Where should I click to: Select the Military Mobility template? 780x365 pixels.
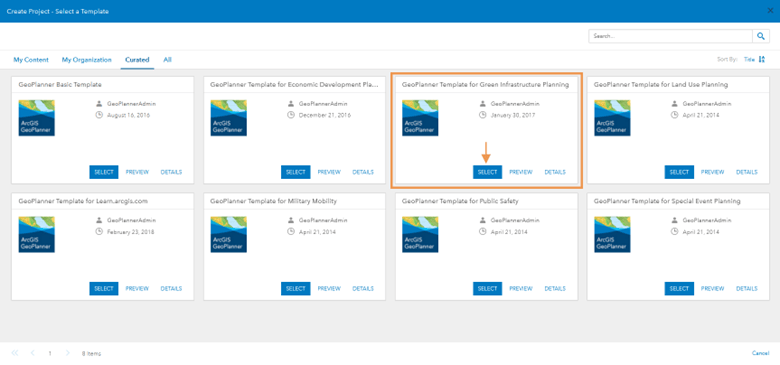(295, 288)
